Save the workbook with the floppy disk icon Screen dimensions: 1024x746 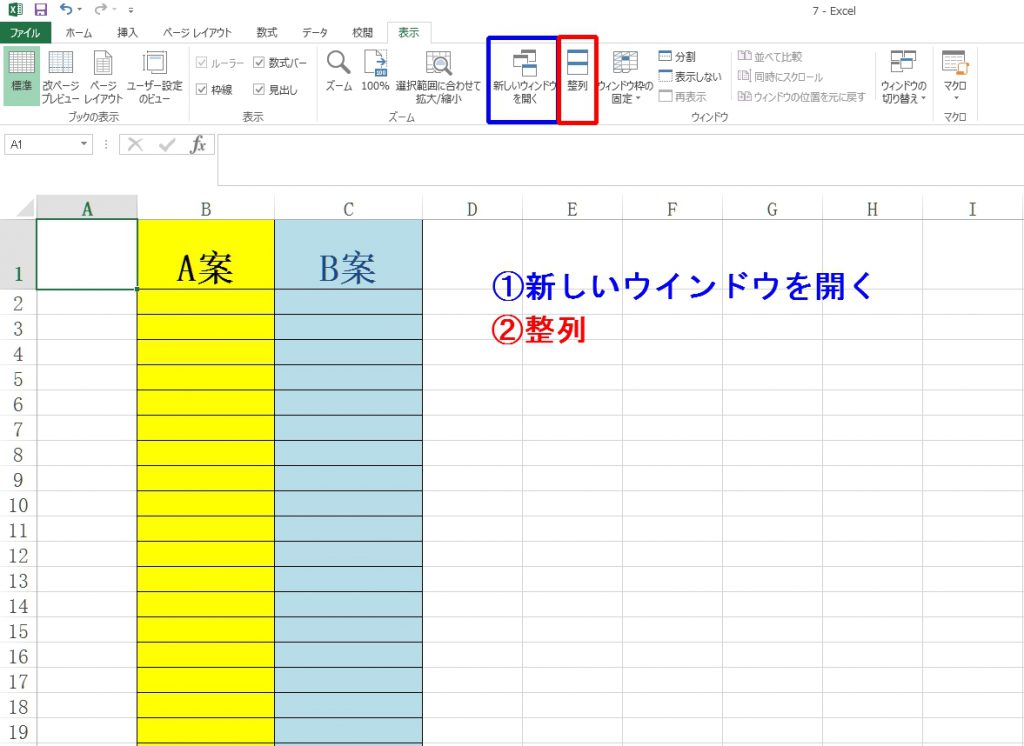coord(41,10)
